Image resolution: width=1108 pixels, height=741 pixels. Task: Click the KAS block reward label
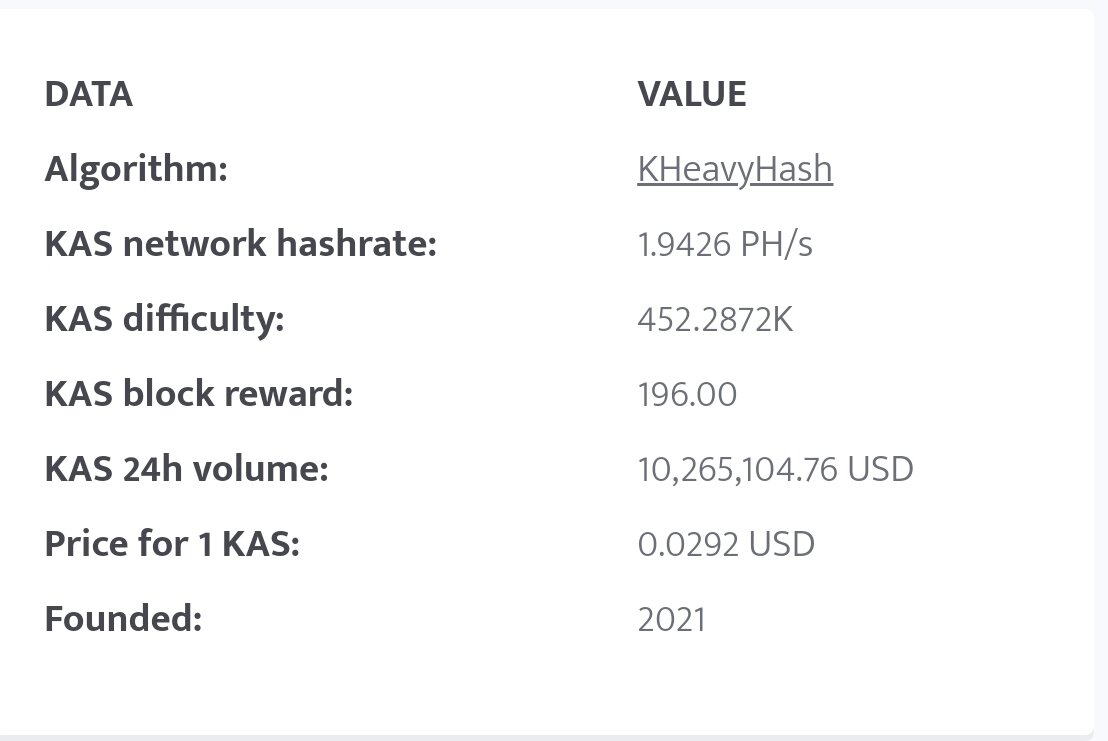click(x=199, y=393)
